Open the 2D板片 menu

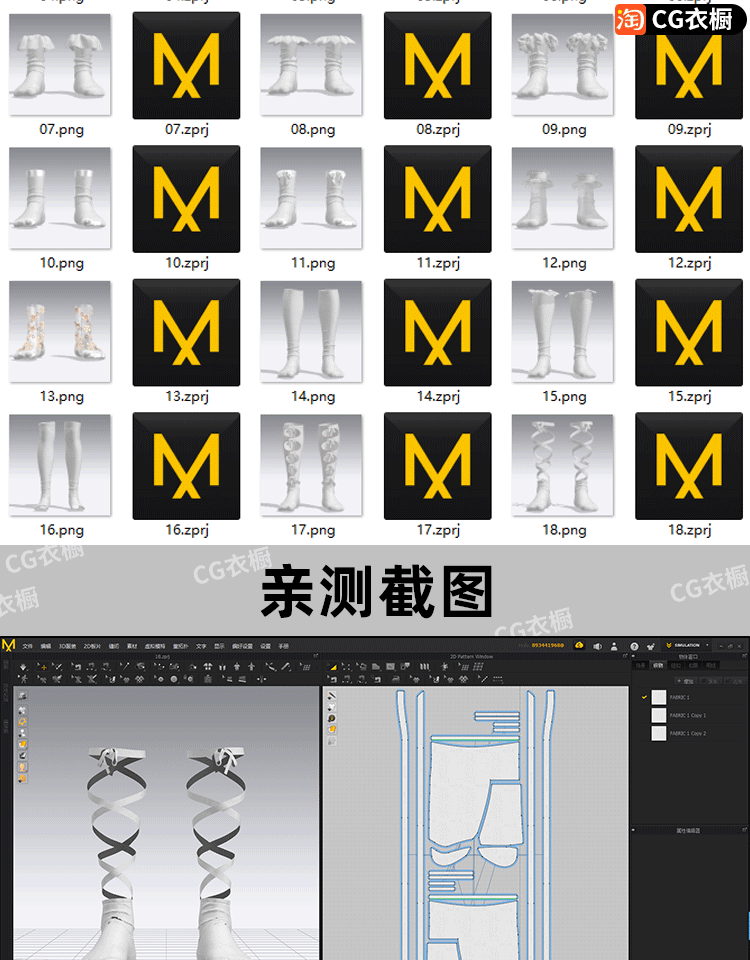(92, 646)
